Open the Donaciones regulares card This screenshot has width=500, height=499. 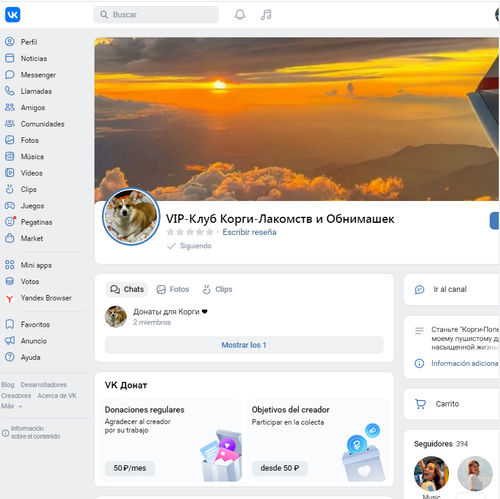tap(171, 440)
